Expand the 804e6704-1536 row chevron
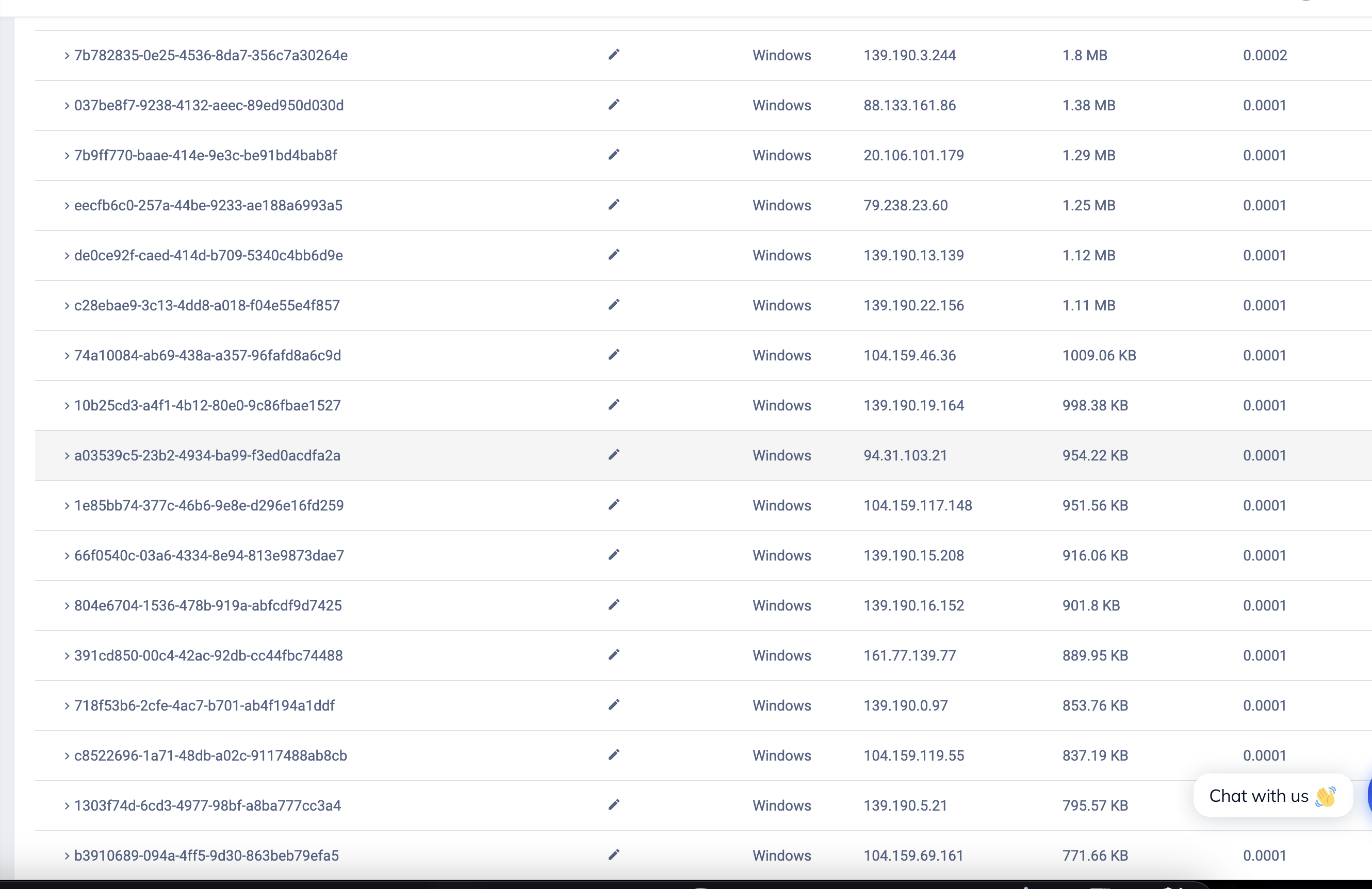Viewport: 1372px width, 889px height. [x=67, y=605]
